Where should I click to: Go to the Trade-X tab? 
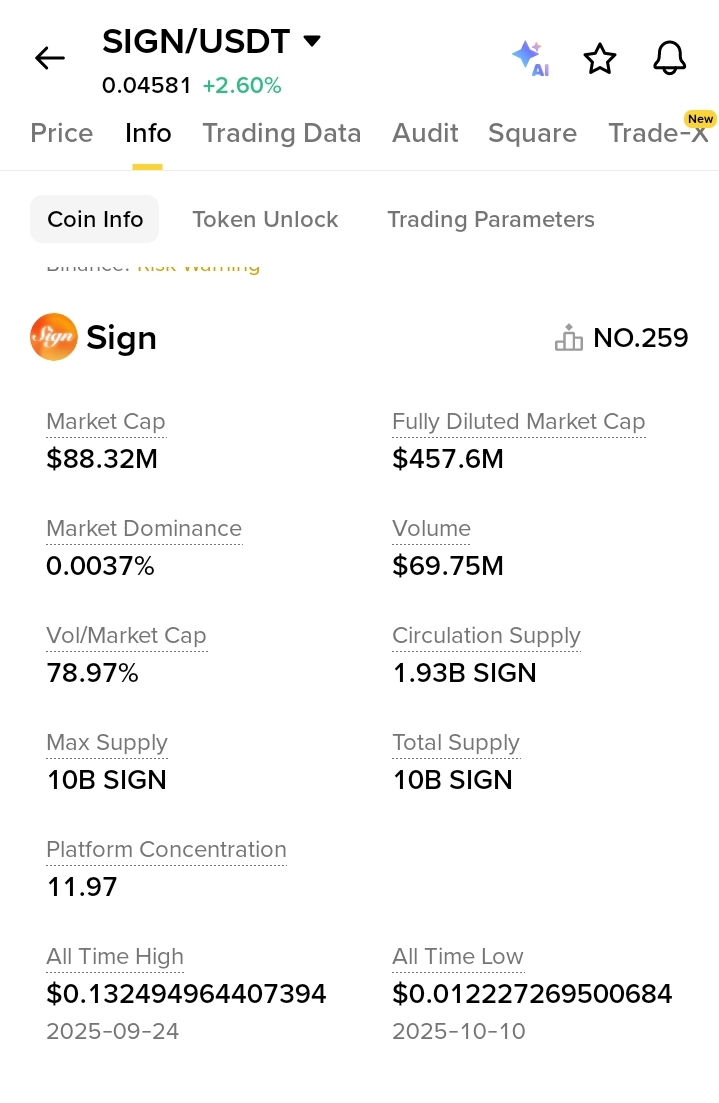(658, 133)
